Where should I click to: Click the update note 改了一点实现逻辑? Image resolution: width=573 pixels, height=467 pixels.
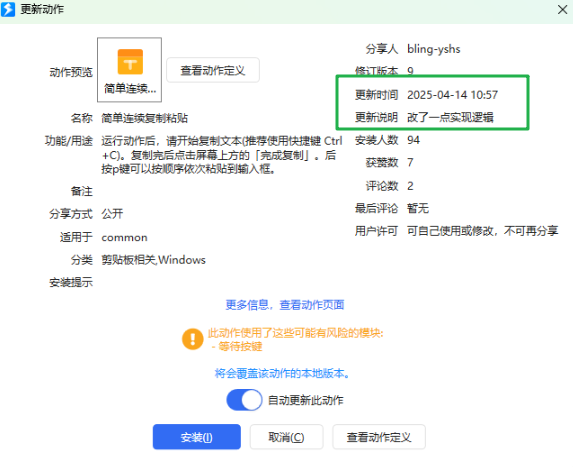(x=450, y=117)
